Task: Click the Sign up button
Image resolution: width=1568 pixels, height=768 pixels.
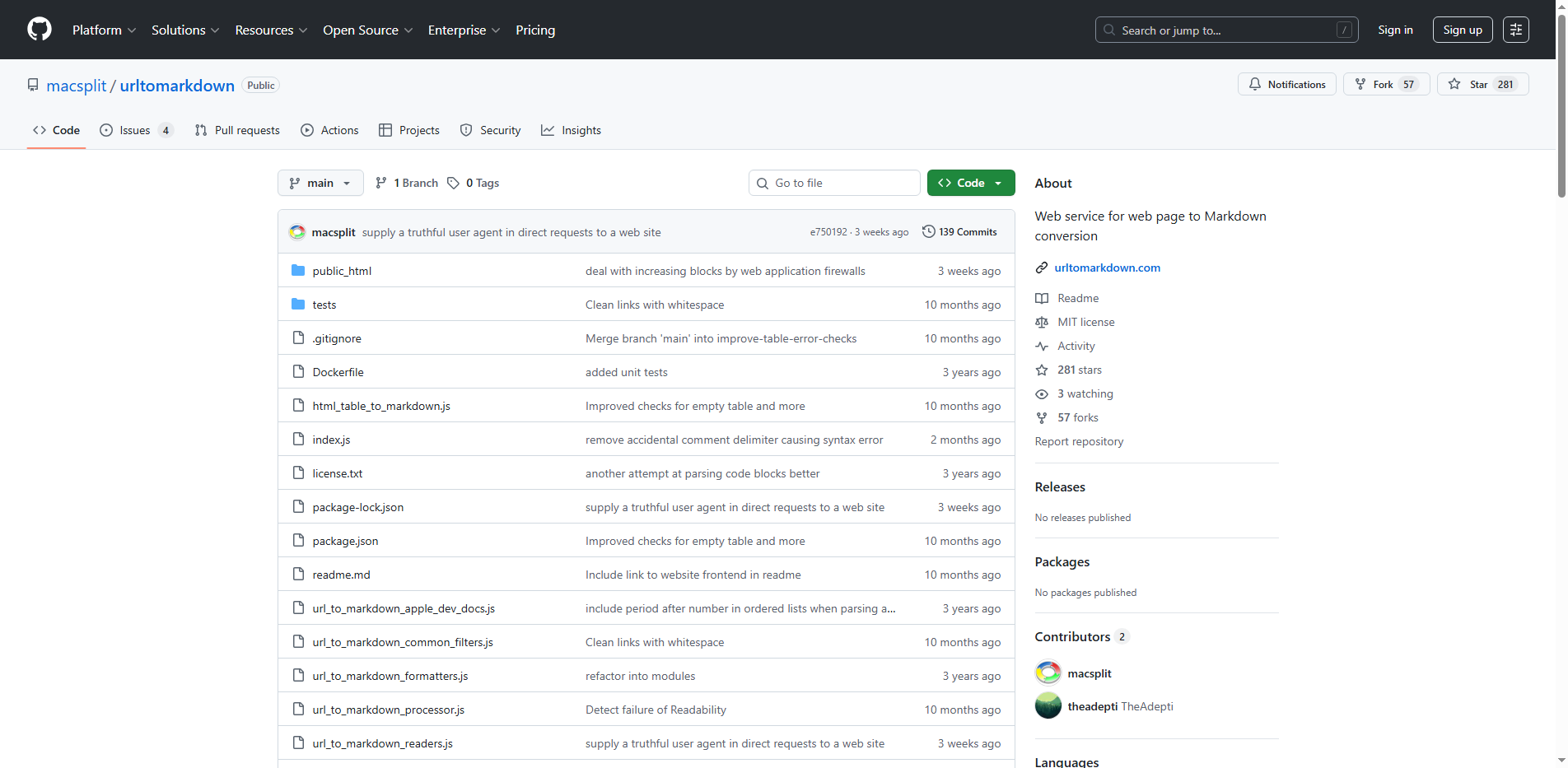Action: click(x=1462, y=30)
